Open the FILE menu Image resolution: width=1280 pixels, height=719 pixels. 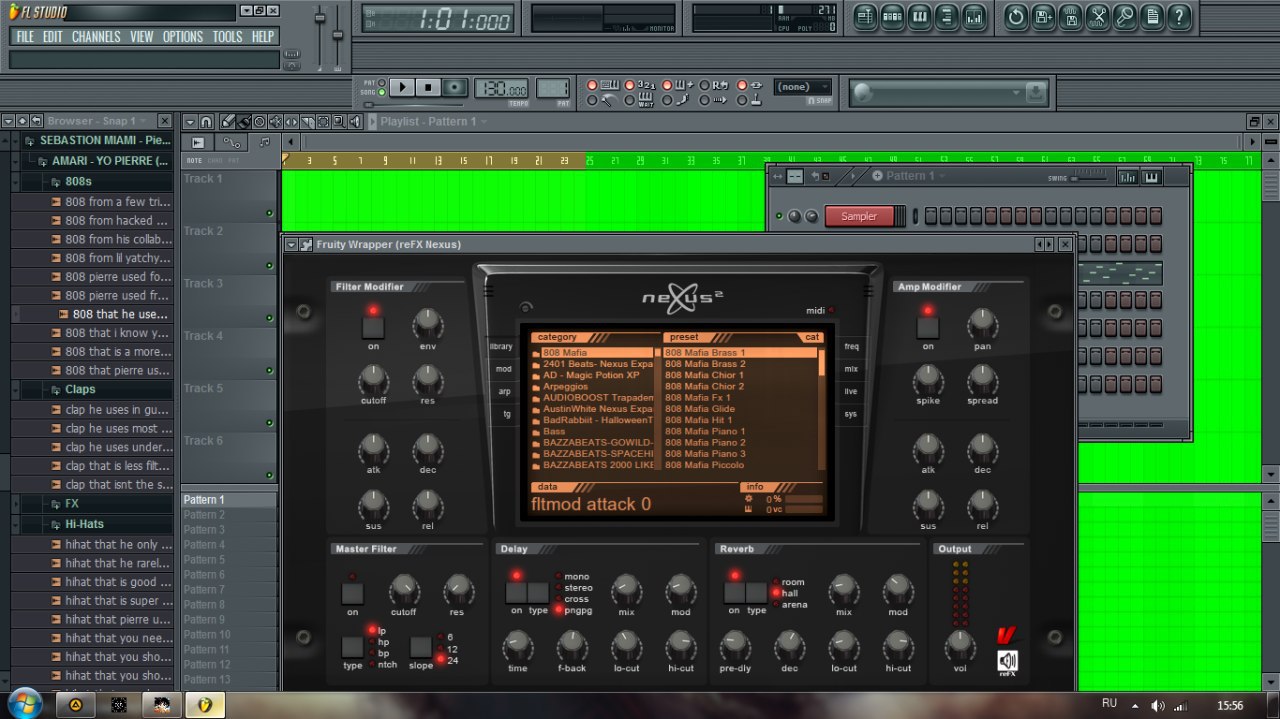[25, 37]
